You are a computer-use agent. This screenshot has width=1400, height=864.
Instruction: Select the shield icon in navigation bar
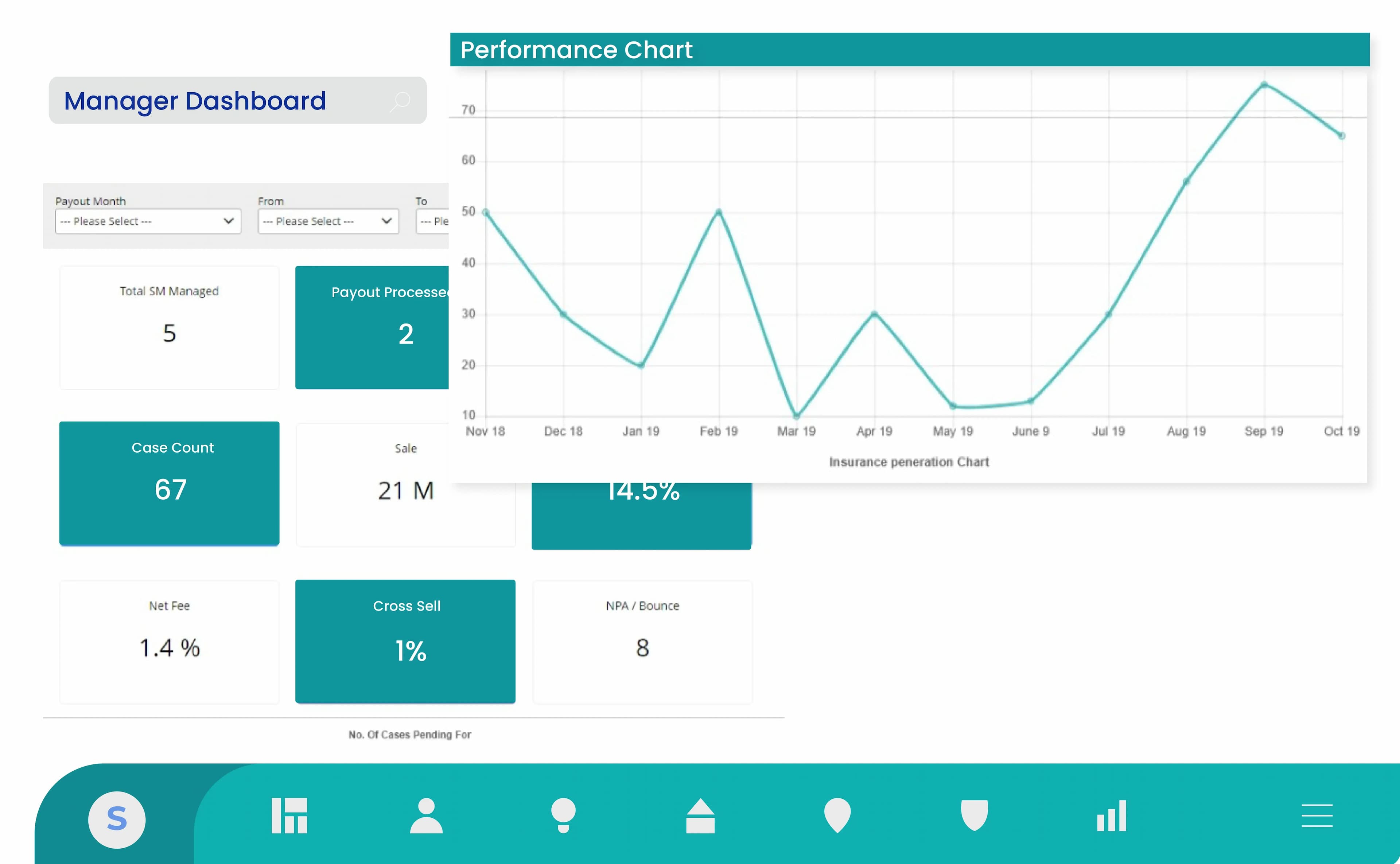[x=975, y=815]
